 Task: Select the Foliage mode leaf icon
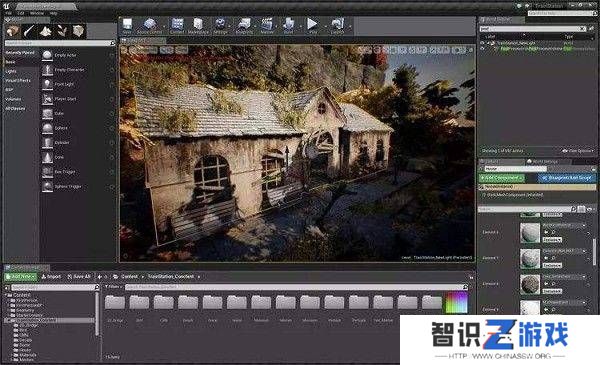click(62, 31)
